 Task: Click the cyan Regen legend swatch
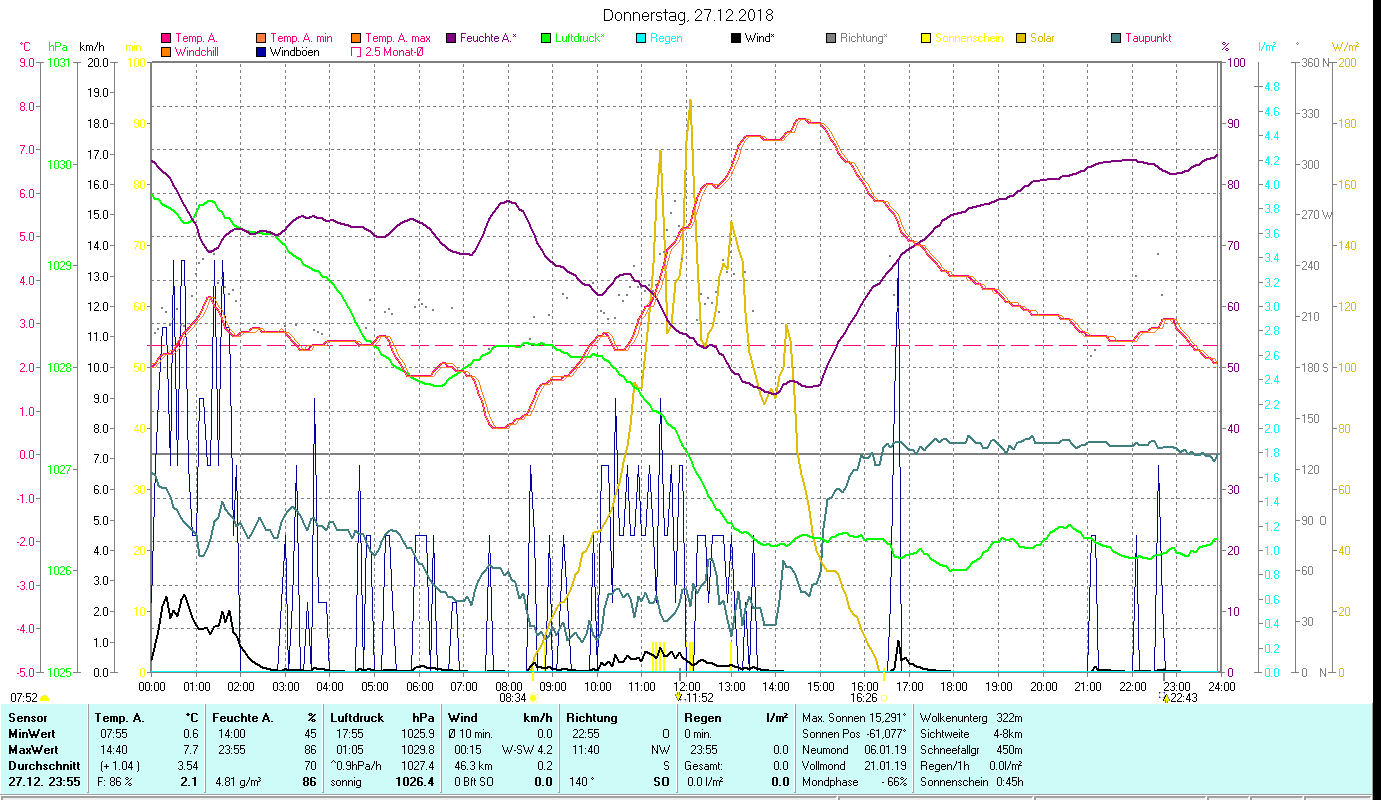point(641,38)
